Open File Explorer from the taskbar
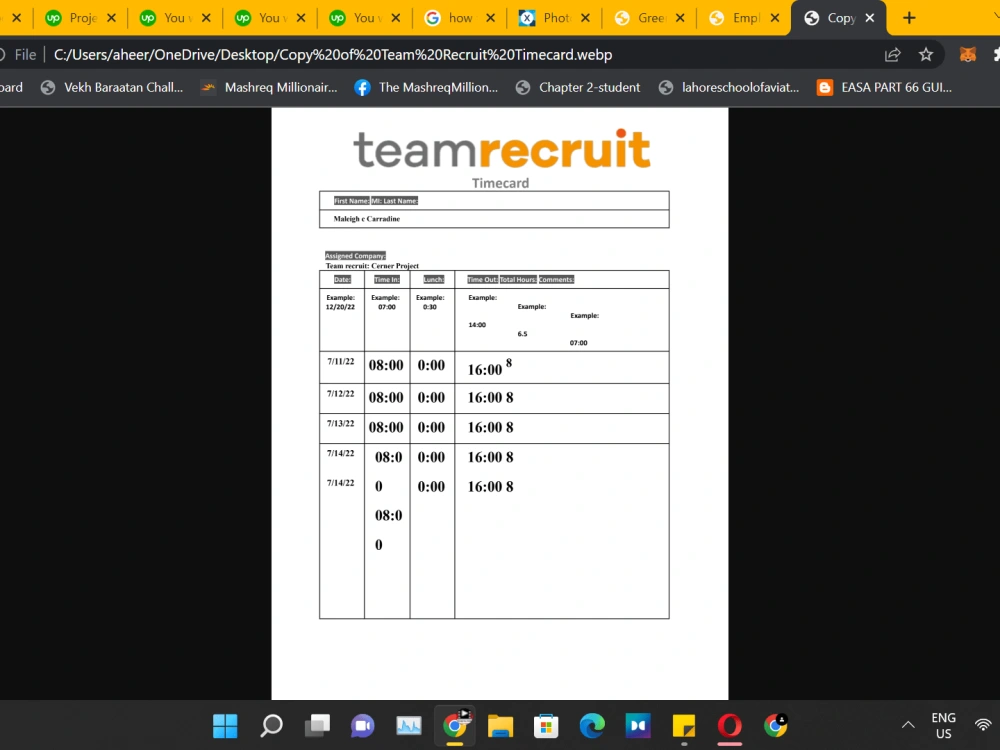The image size is (1000, 750). [500, 725]
